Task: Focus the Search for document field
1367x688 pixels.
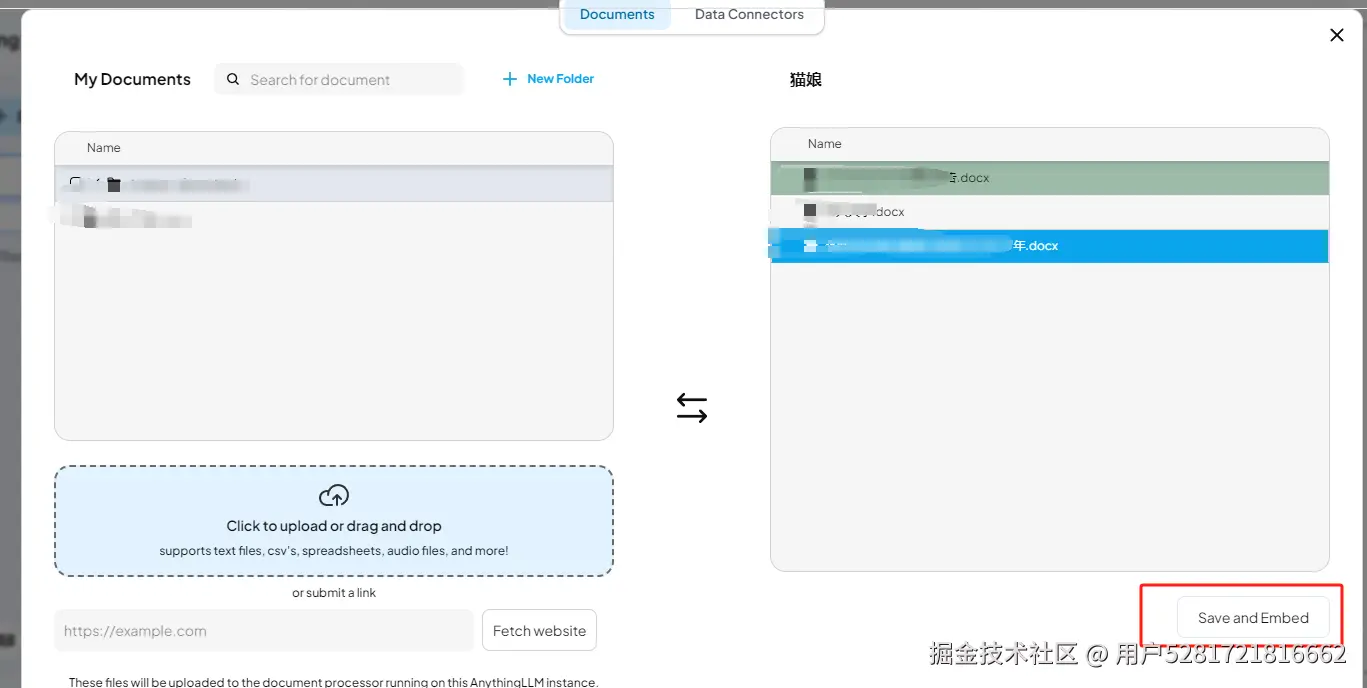Action: pyautogui.click(x=339, y=79)
